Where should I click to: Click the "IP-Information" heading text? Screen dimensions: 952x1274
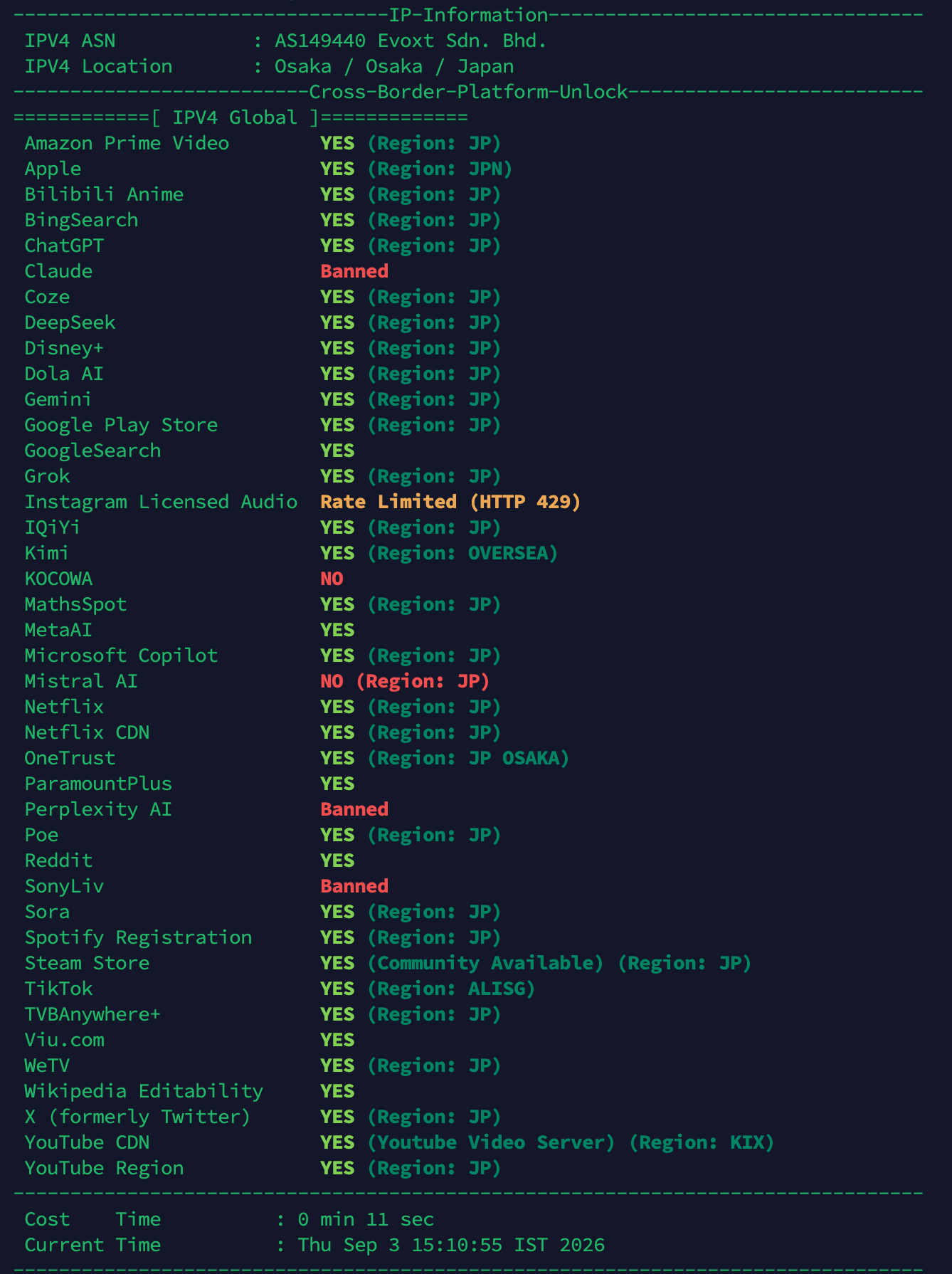point(468,15)
